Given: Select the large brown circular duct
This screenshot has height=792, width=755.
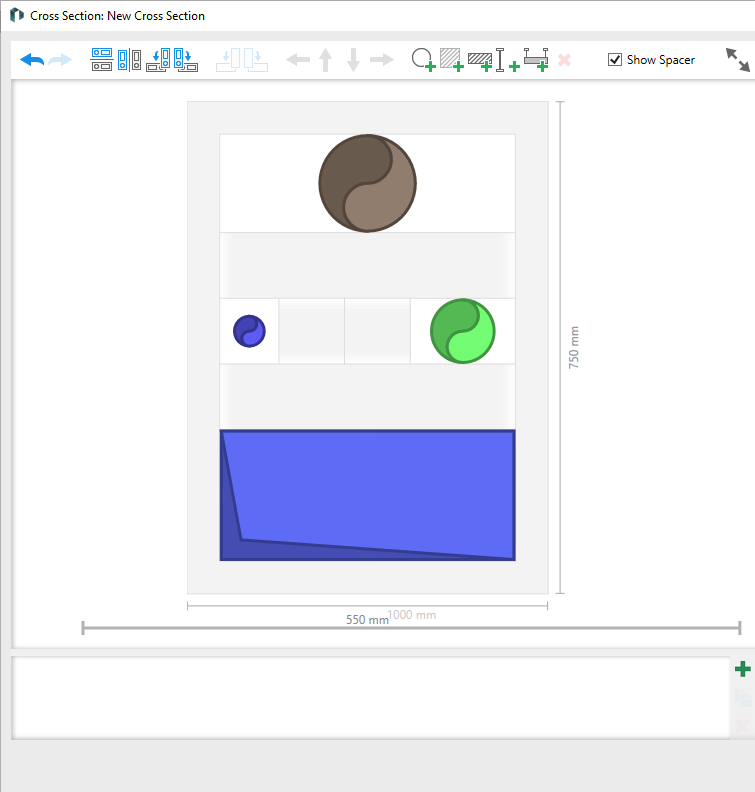Looking at the screenshot, I should 368,183.
